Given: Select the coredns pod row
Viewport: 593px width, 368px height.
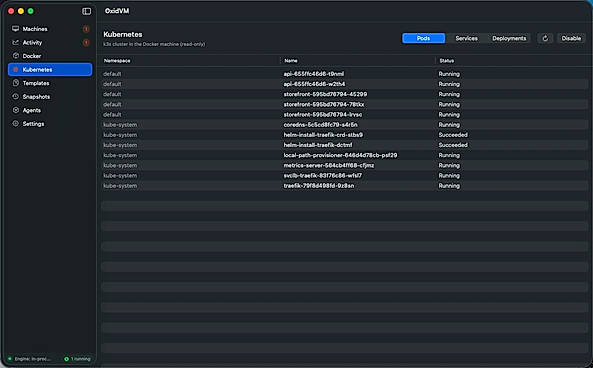Looking at the screenshot, I should [x=344, y=125].
